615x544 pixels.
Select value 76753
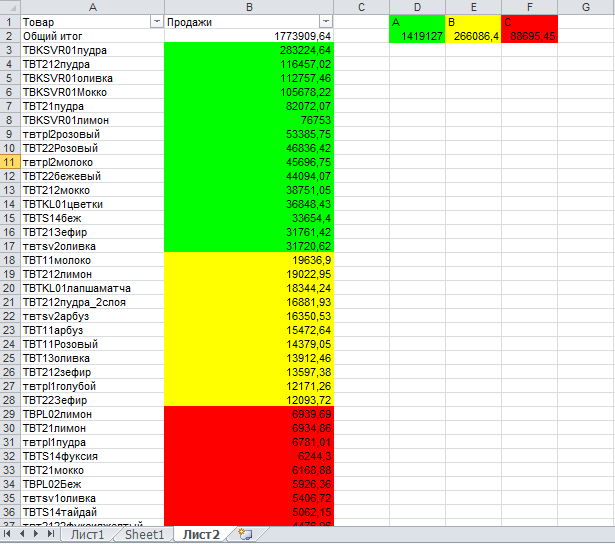(249, 120)
